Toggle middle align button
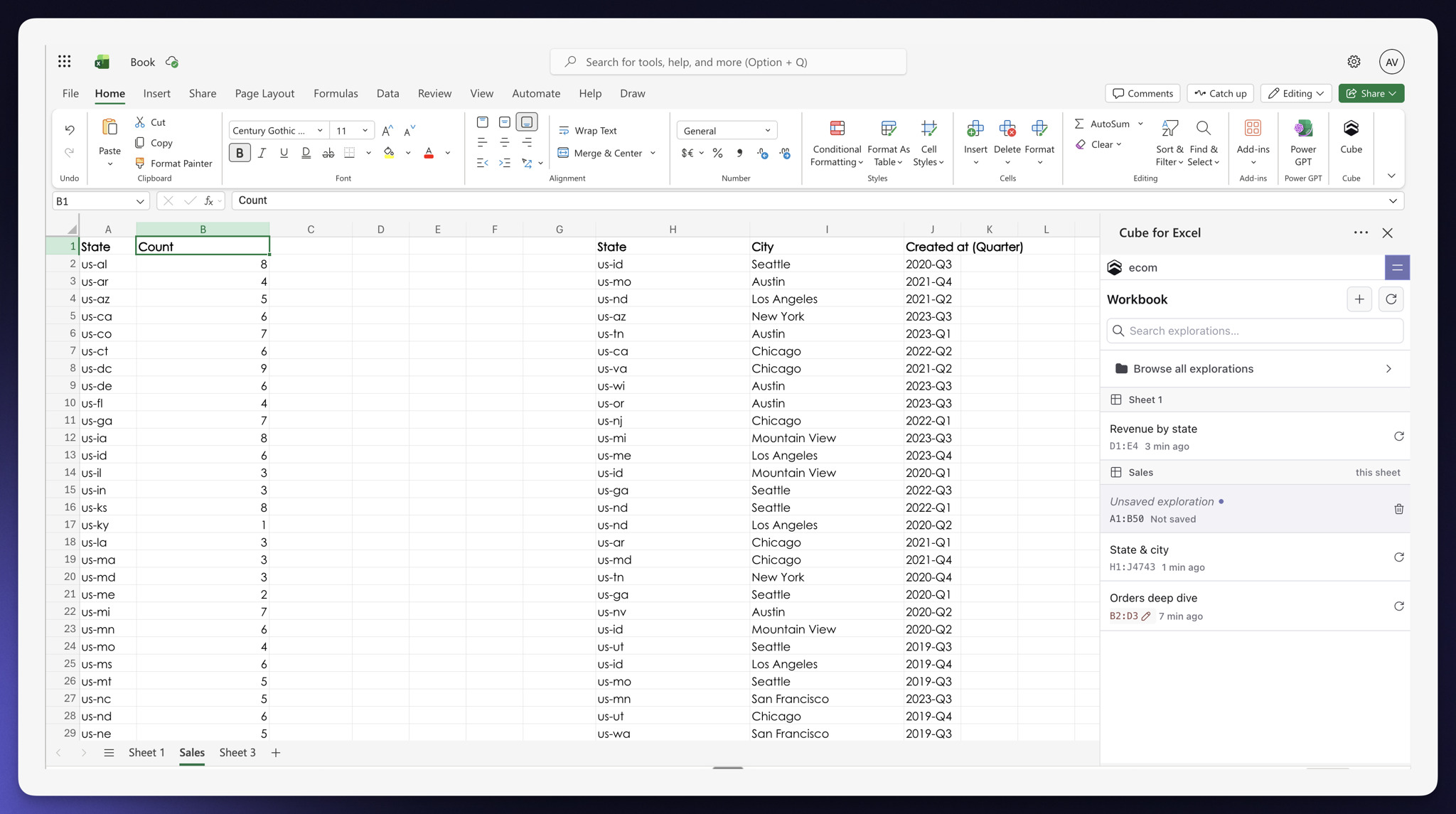Image resolution: width=1456 pixels, height=814 pixels. [x=505, y=122]
